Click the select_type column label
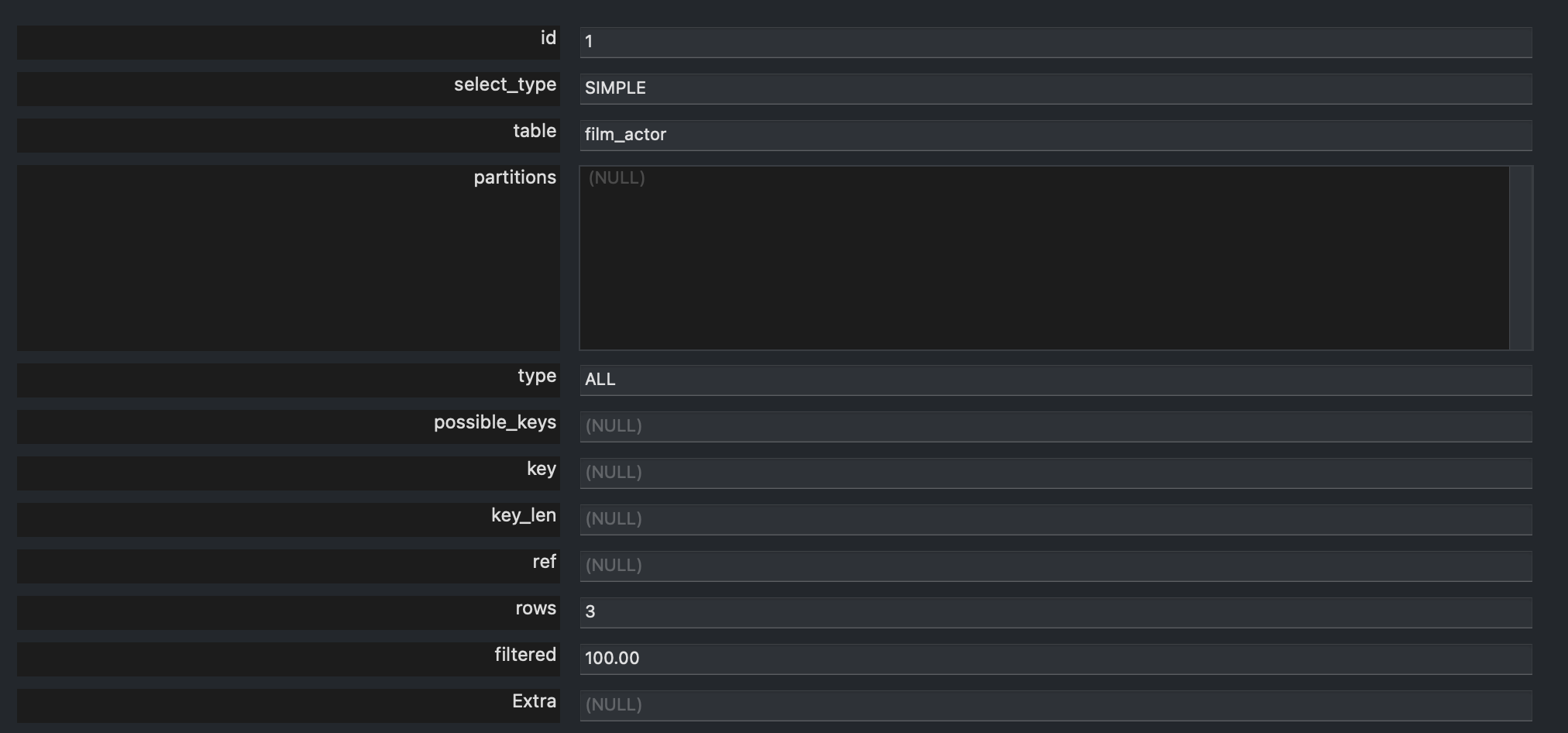The width and height of the screenshot is (1568, 733). [505, 84]
